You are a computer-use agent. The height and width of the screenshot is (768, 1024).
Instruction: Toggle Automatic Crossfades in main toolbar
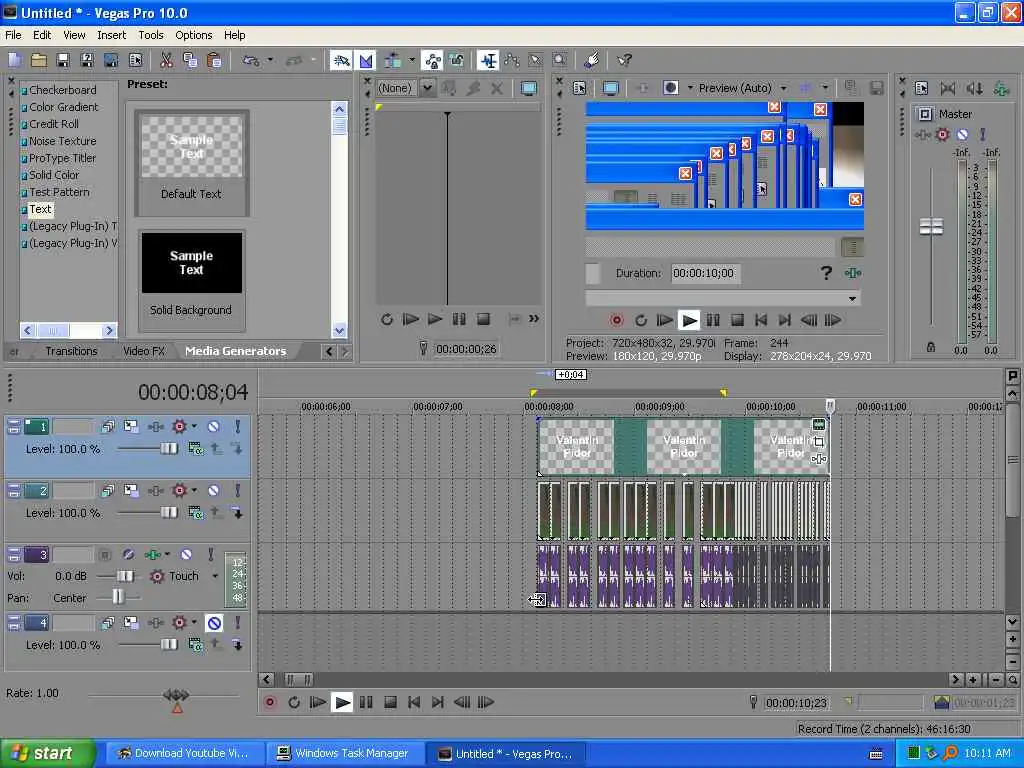click(366, 61)
